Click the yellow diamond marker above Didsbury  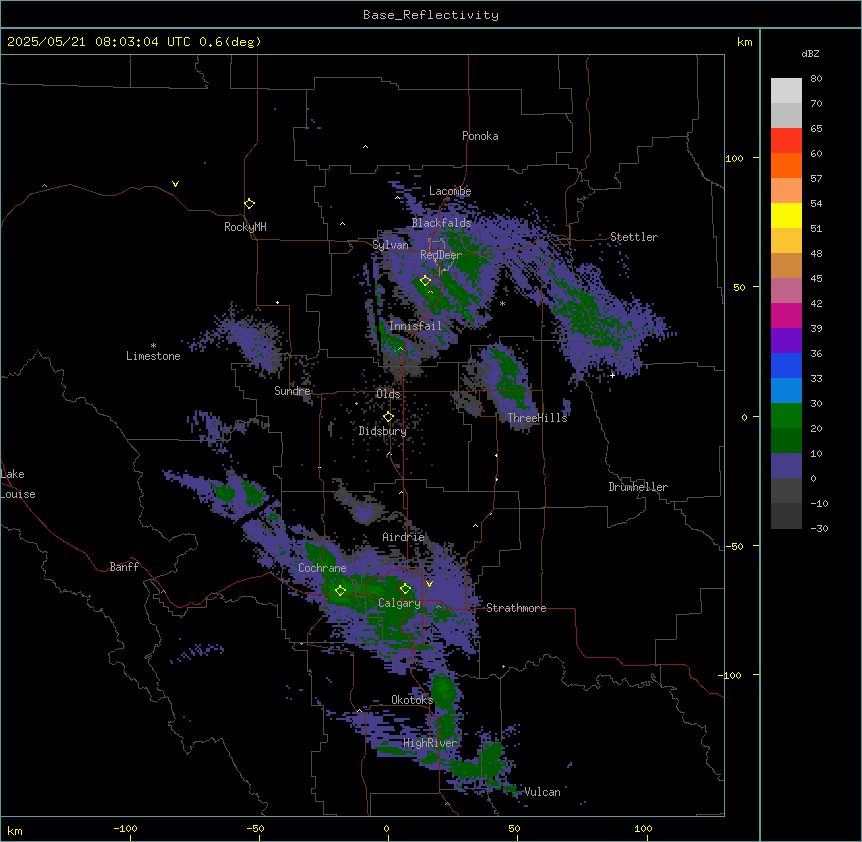click(388, 417)
